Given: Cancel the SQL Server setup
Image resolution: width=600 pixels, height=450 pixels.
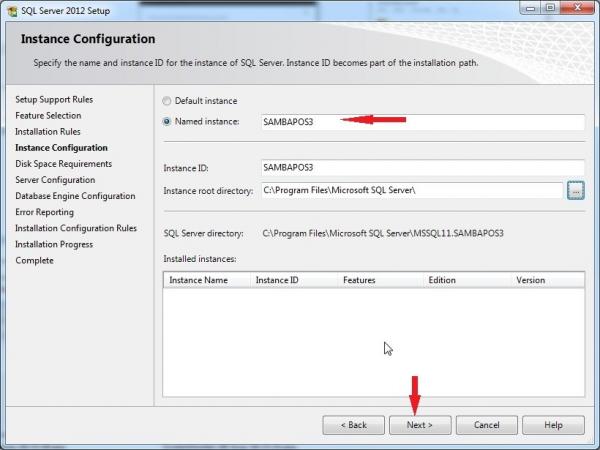Looking at the screenshot, I should 487,425.
